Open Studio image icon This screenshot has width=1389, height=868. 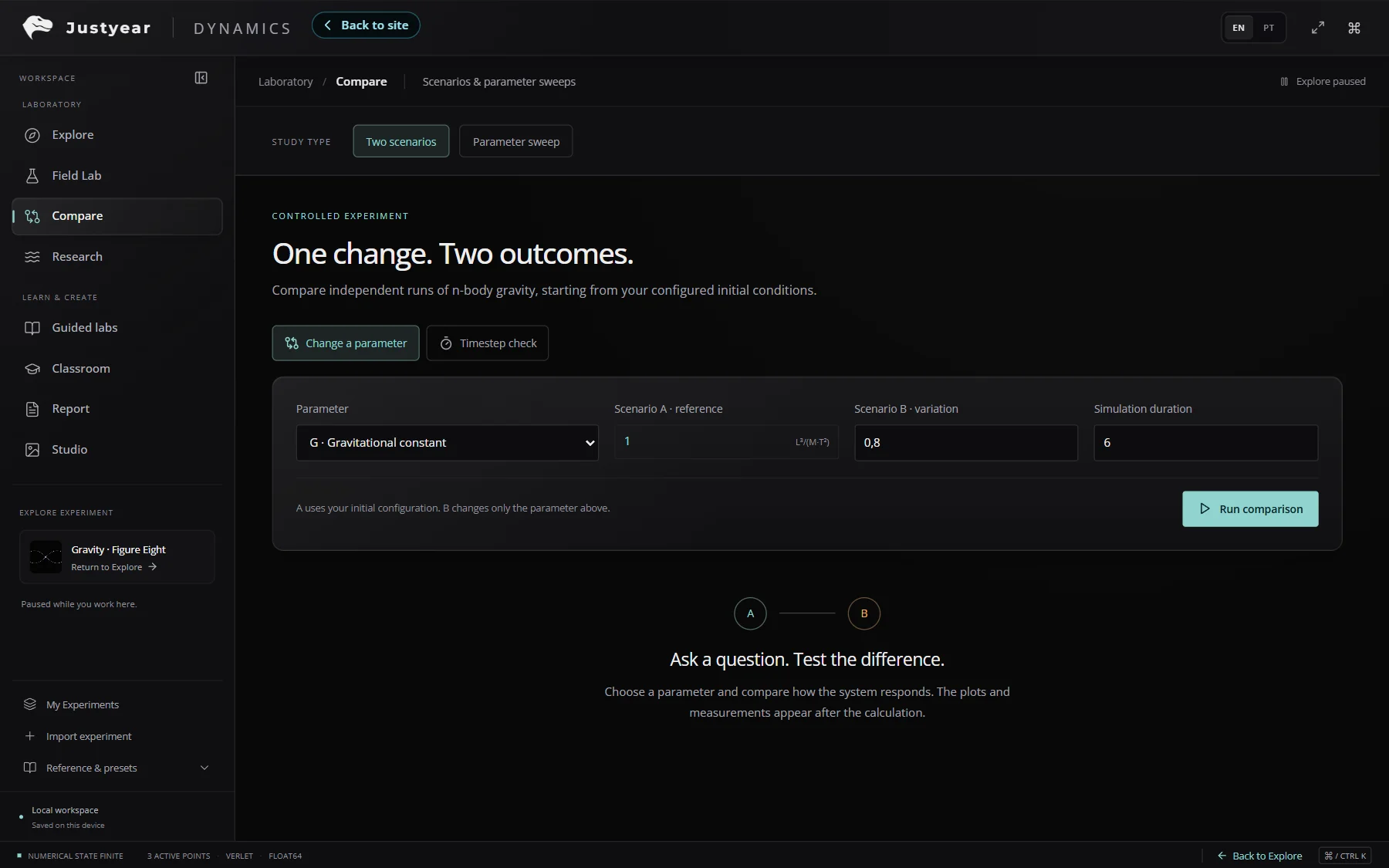coord(32,450)
